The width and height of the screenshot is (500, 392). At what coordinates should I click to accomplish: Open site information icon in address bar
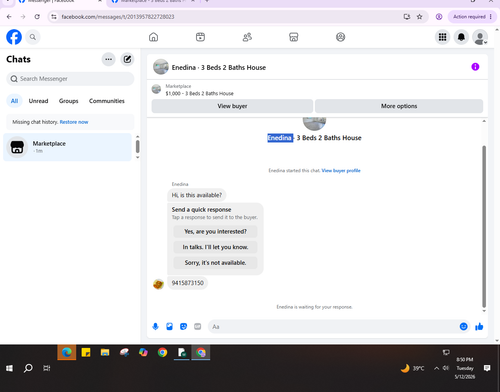[x=54, y=17]
